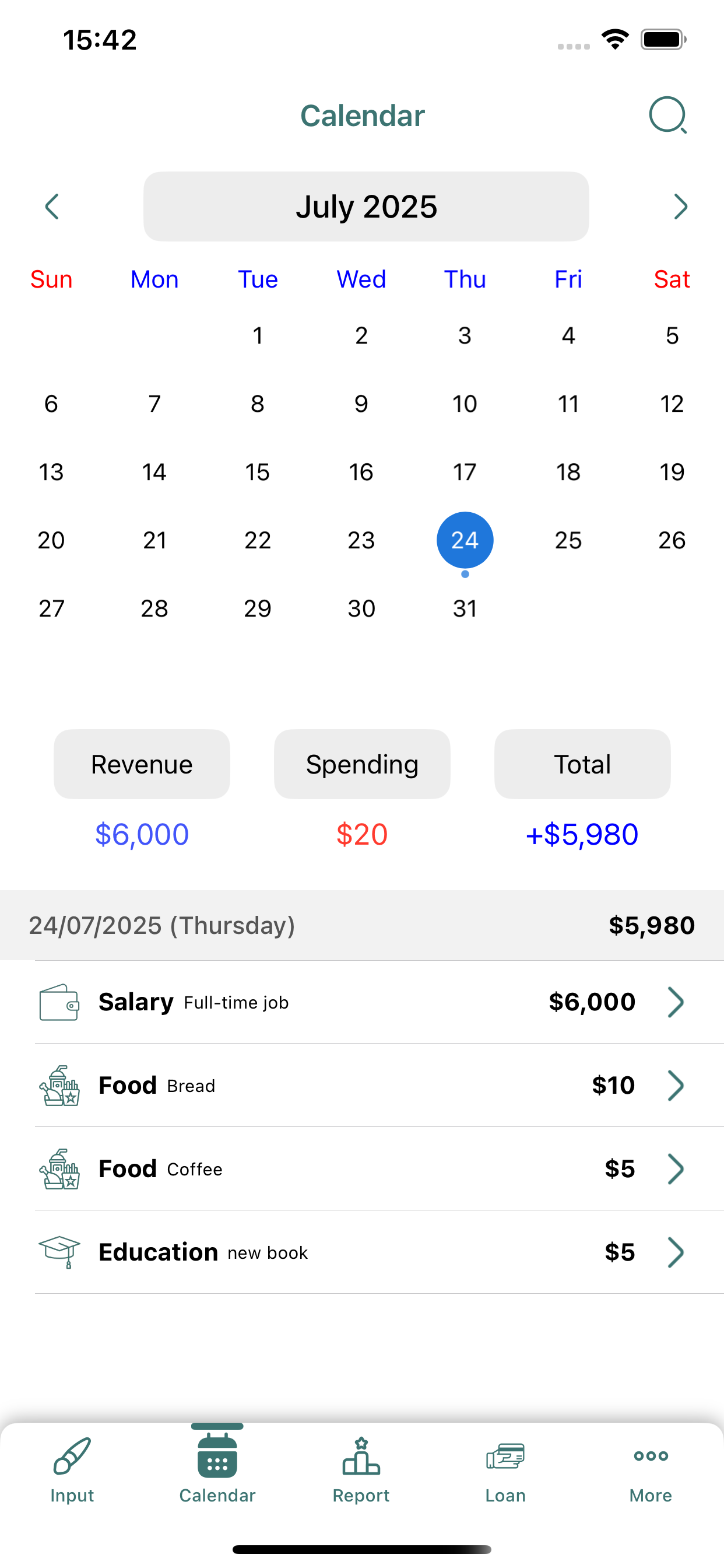Image resolution: width=724 pixels, height=1568 pixels.
Task: Tap the Input brush icon
Action: pyautogui.click(x=72, y=1456)
